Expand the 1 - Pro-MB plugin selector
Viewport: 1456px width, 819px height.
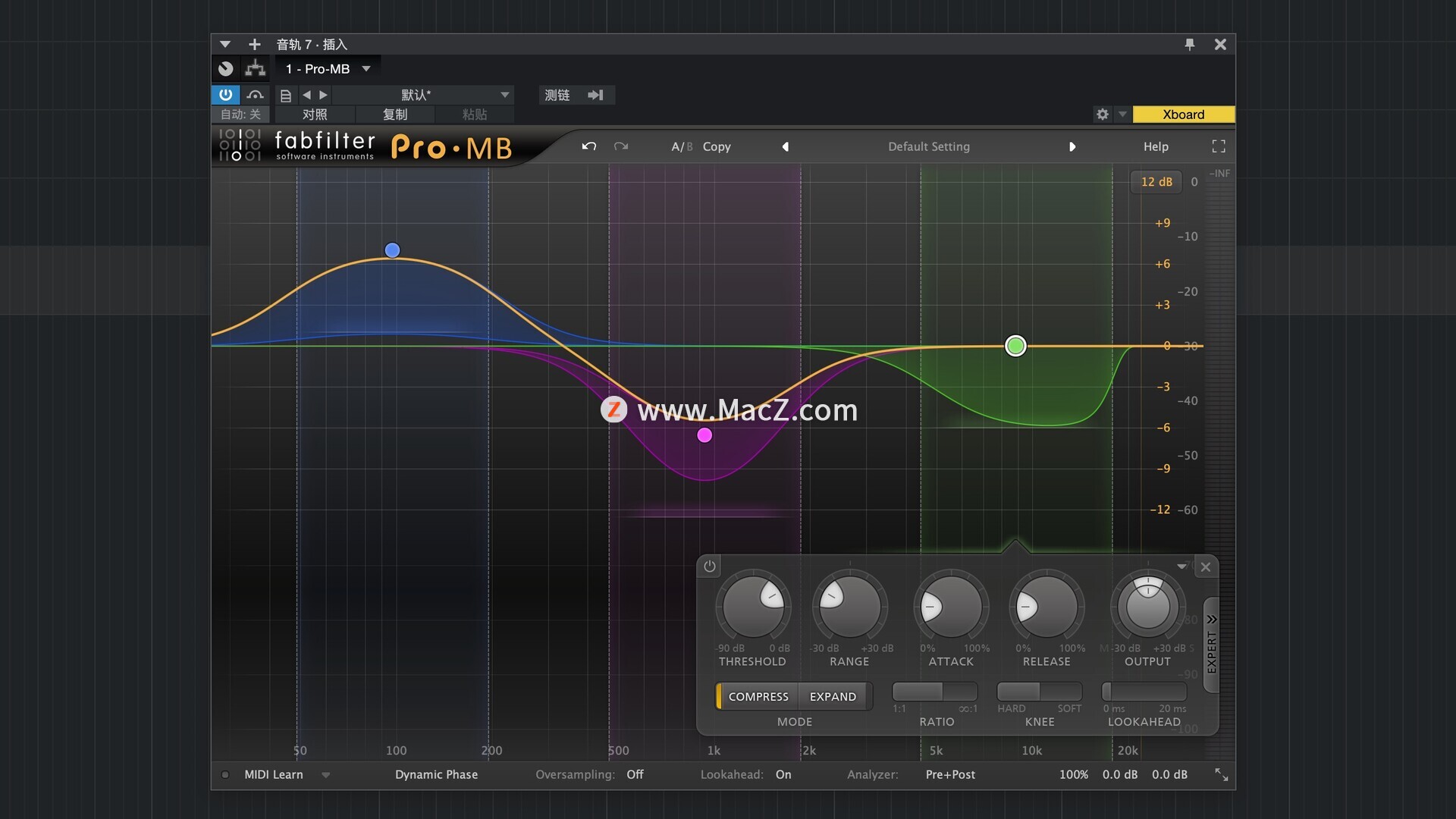(x=328, y=69)
